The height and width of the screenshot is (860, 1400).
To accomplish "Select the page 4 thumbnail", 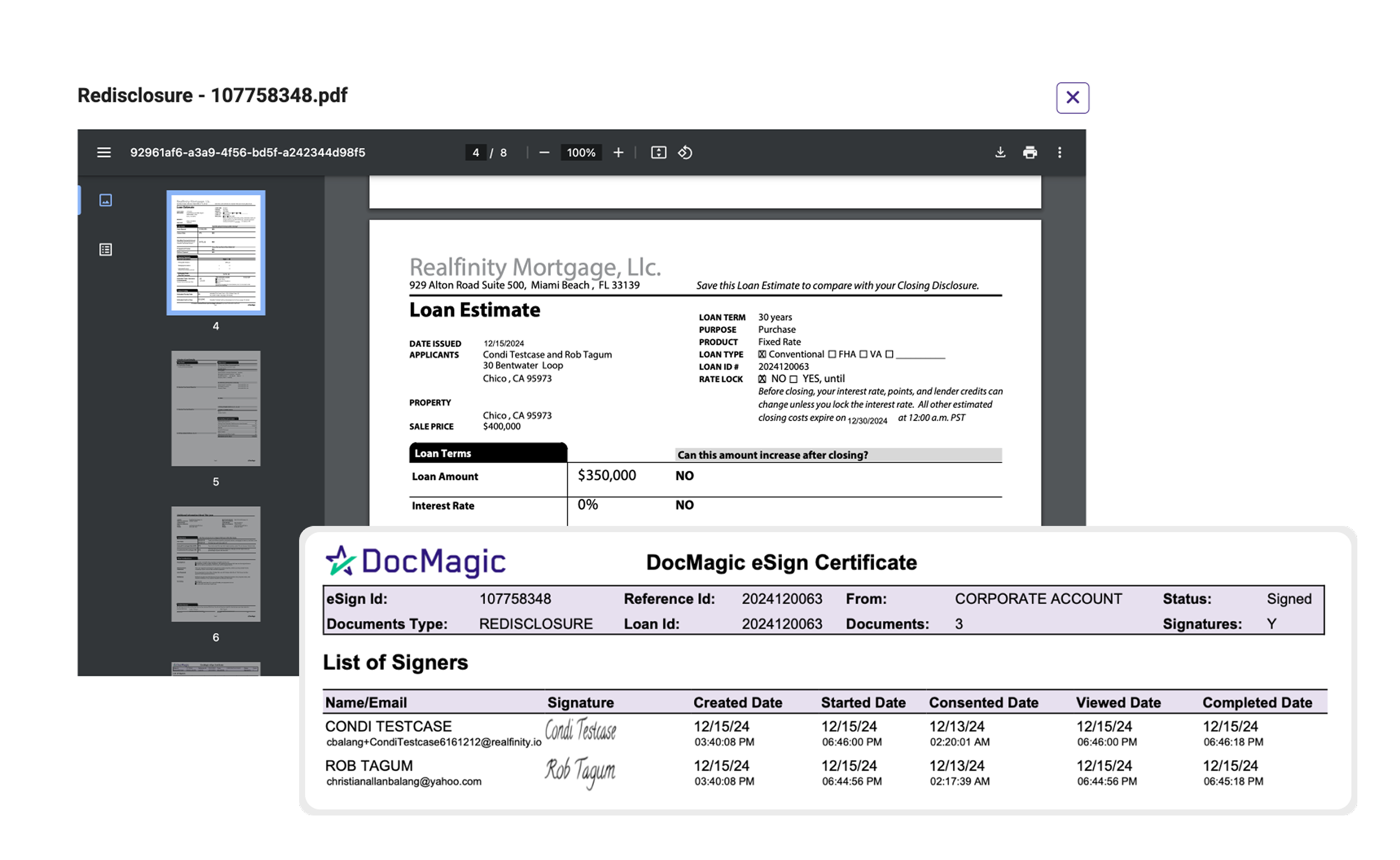I will tap(215, 253).
